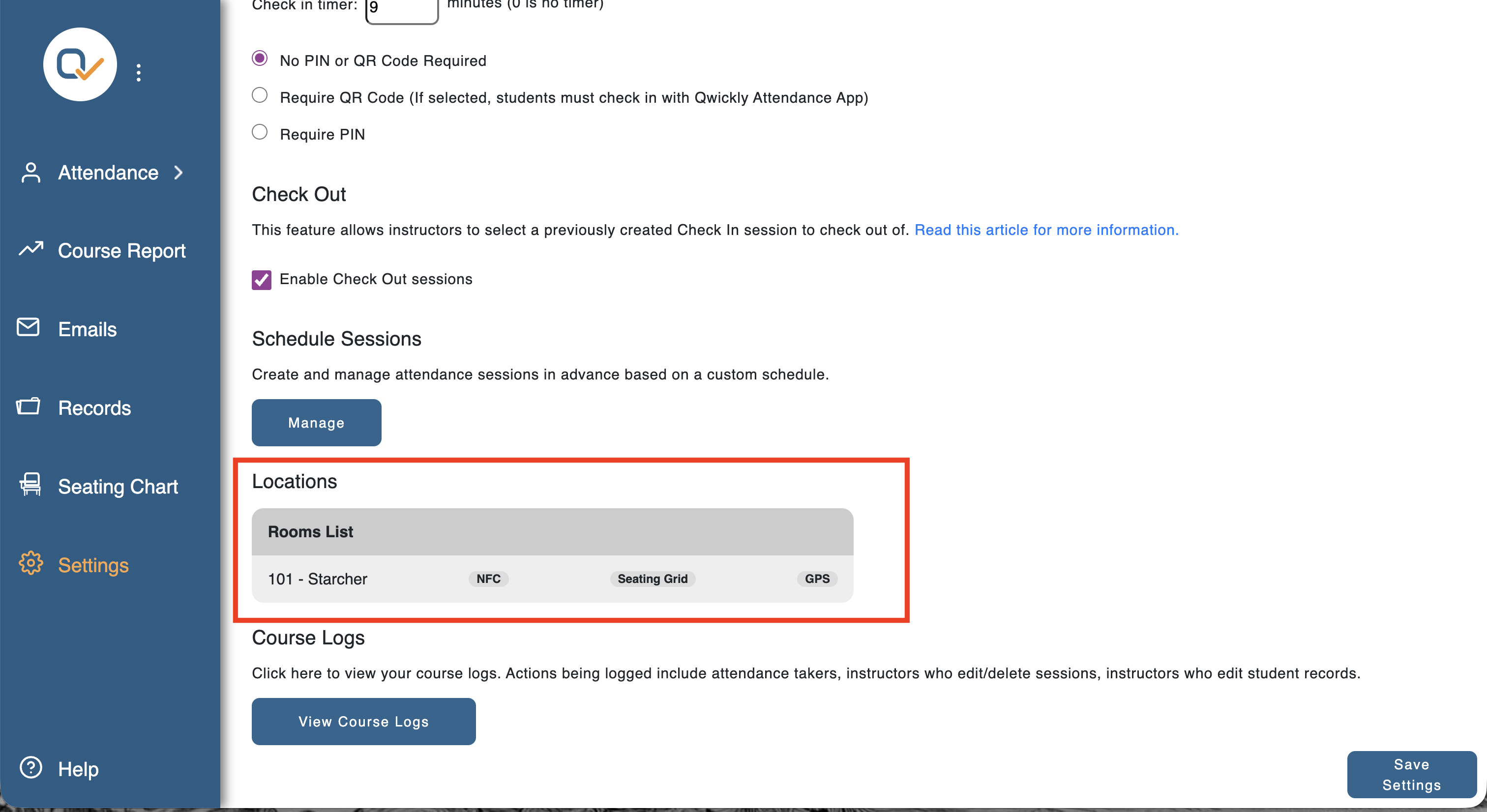Open the three-dot menu beside logo
The height and width of the screenshot is (812, 1487).
click(x=139, y=73)
